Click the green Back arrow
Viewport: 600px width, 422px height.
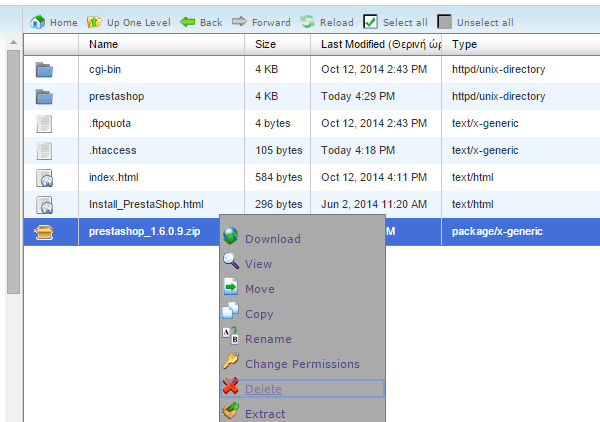[x=187, y=22]
